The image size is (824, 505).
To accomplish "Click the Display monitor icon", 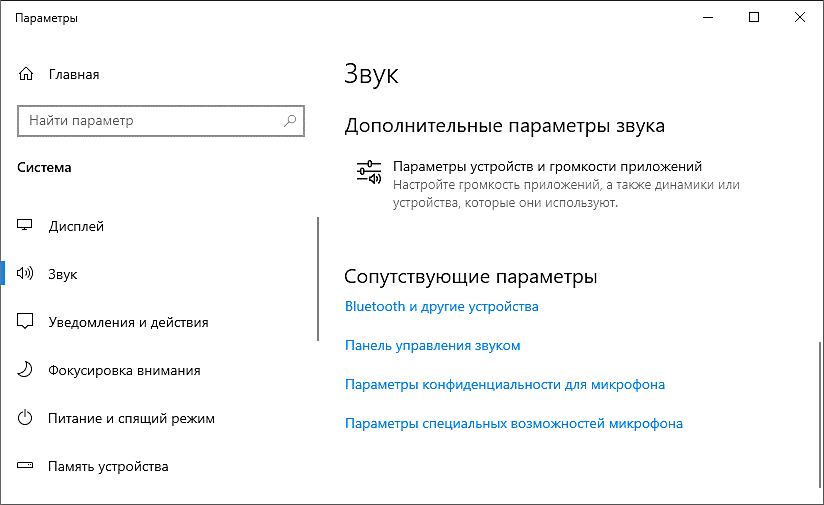I will click(26, 226).
